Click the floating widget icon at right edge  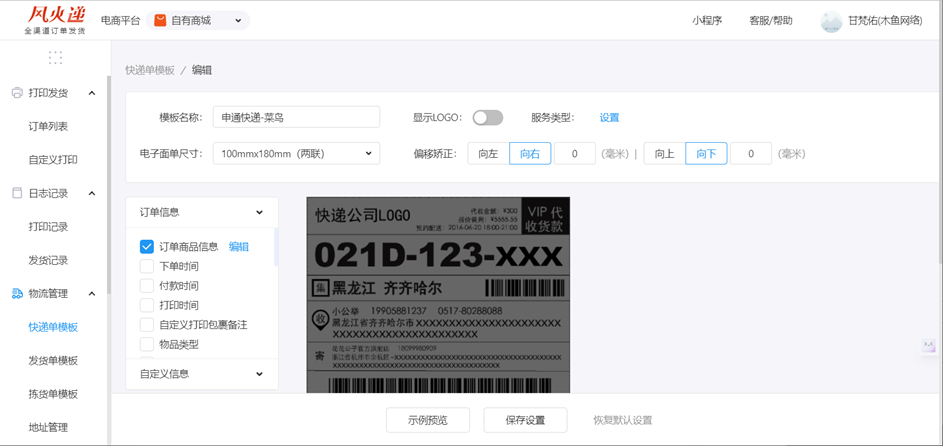pos(929,345)
